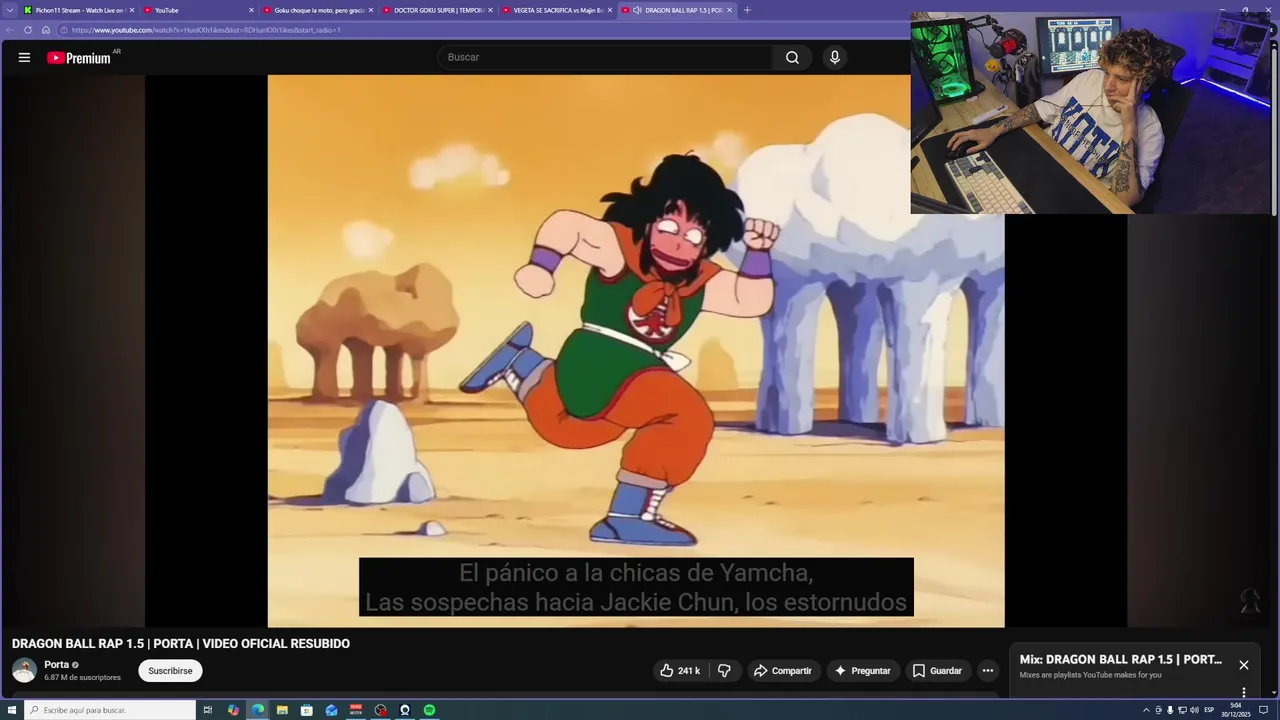
Task: Start voice search with microphone icon
Action: pos(835,57)
